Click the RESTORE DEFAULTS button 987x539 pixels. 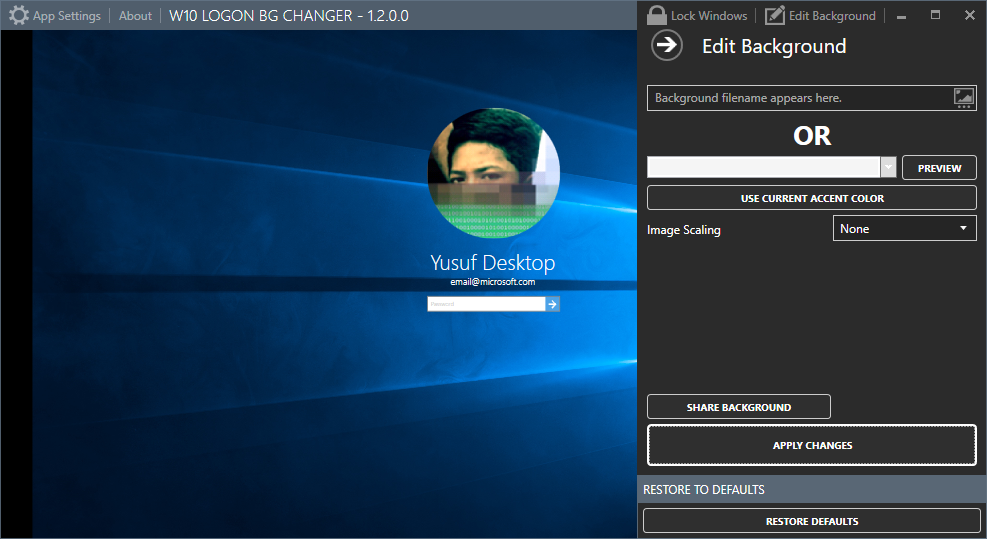[x=812, y=521]
